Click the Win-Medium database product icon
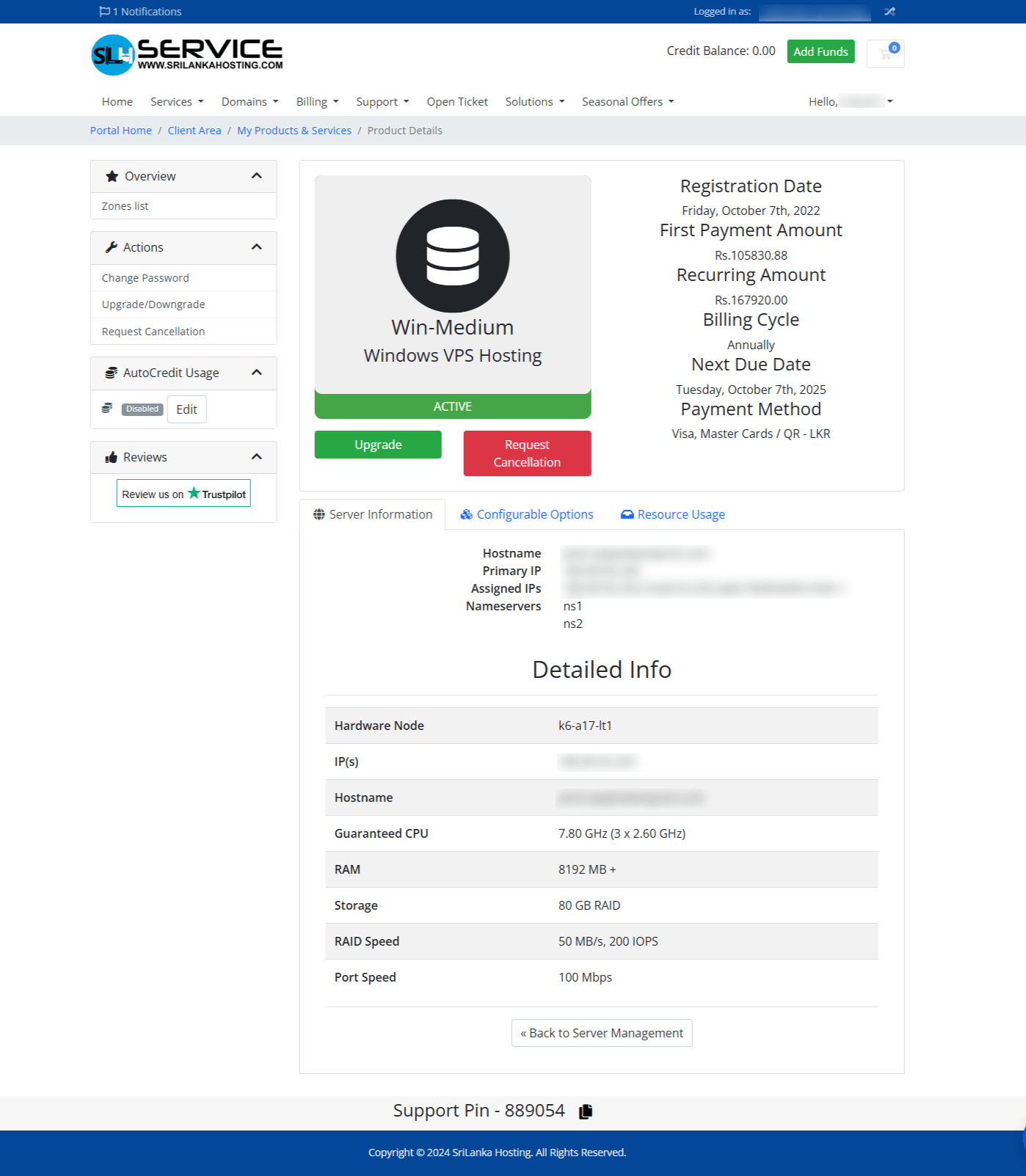1026x1176 pixels. click(453, 256)
